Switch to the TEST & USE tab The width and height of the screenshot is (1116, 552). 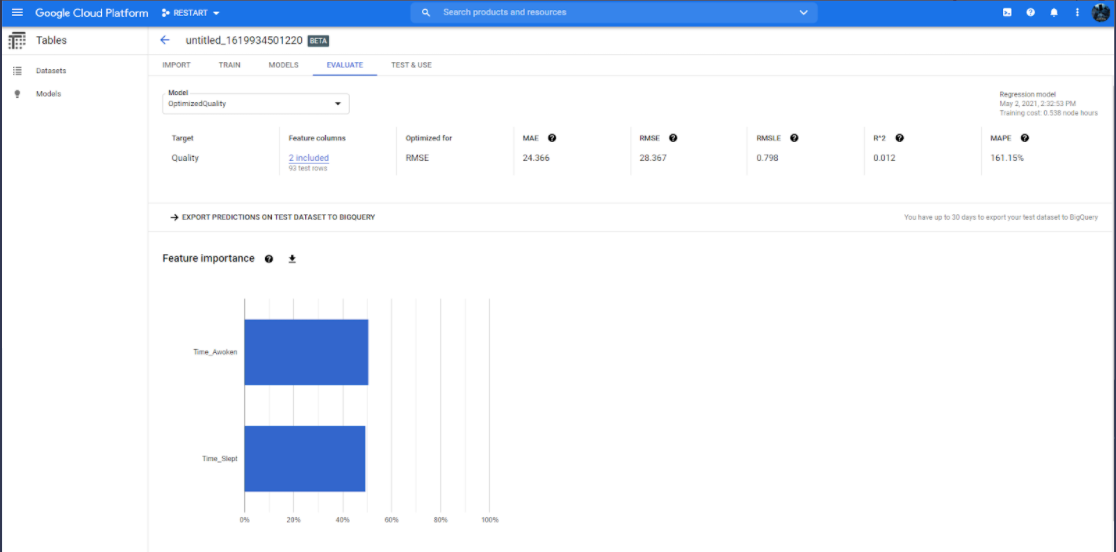411,65
